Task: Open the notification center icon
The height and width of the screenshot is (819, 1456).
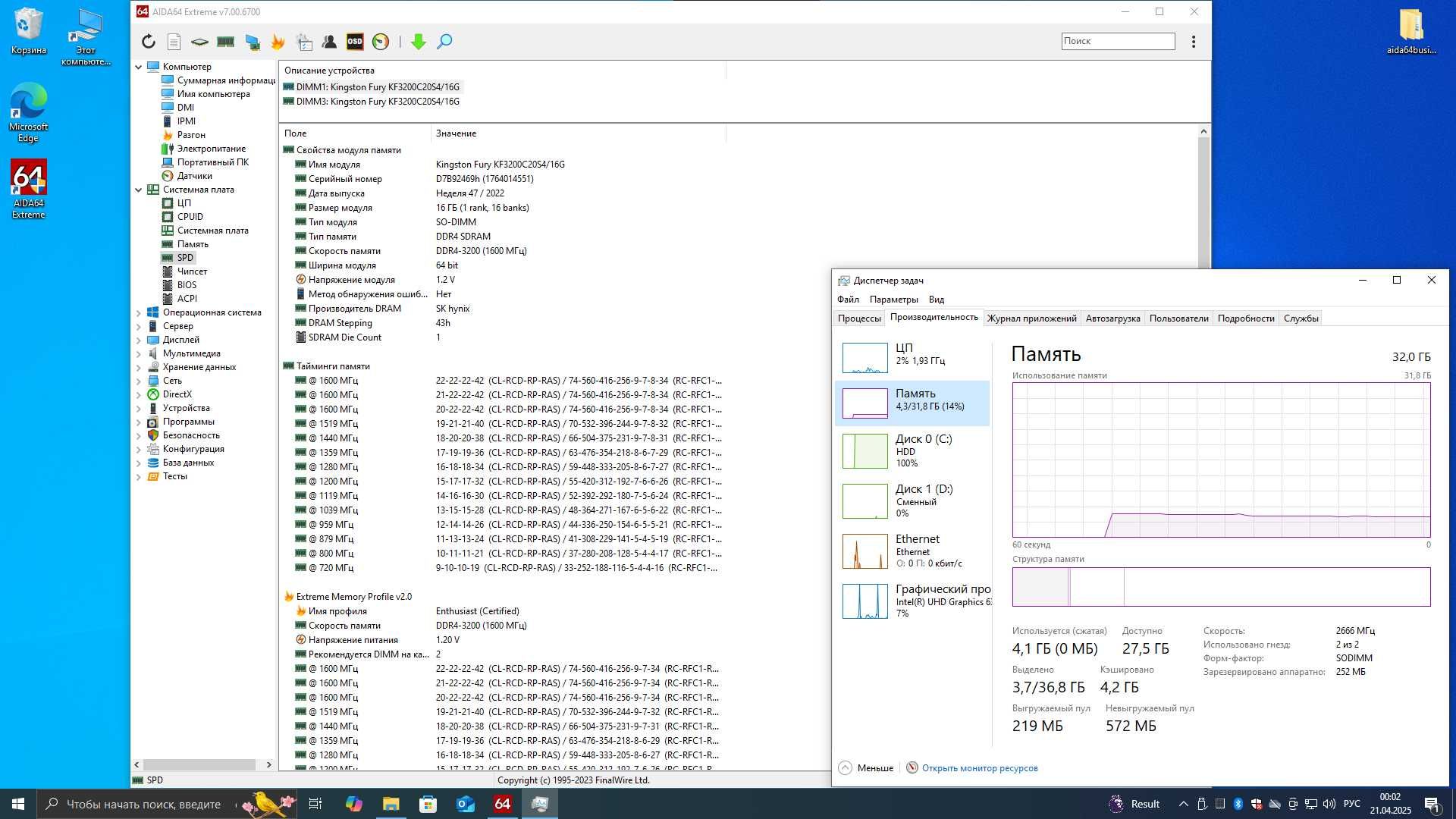Action: tap(1432, 804)
